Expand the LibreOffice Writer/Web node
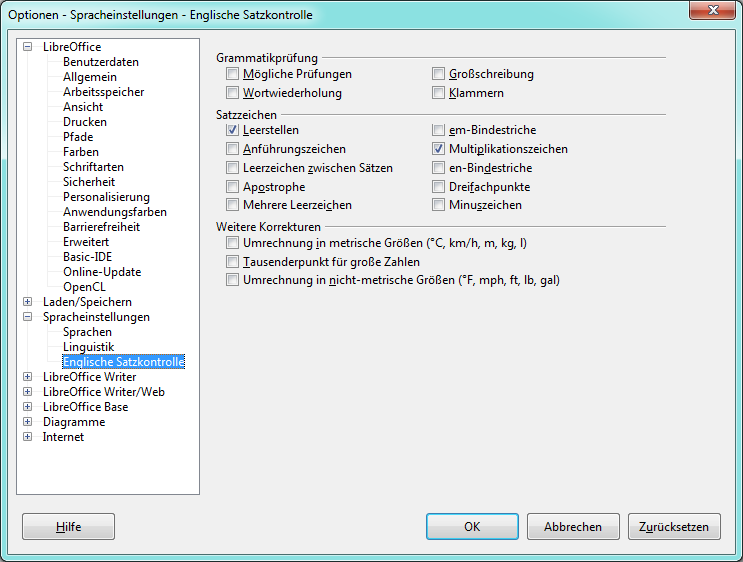Screen dimensions: 743x562 tap(27, 391)
